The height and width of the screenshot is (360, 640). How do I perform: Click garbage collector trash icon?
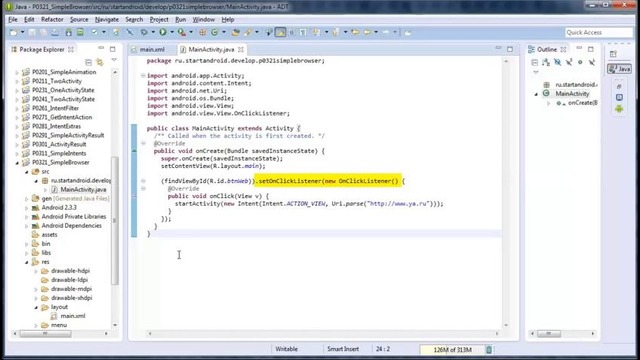point(489,349)
